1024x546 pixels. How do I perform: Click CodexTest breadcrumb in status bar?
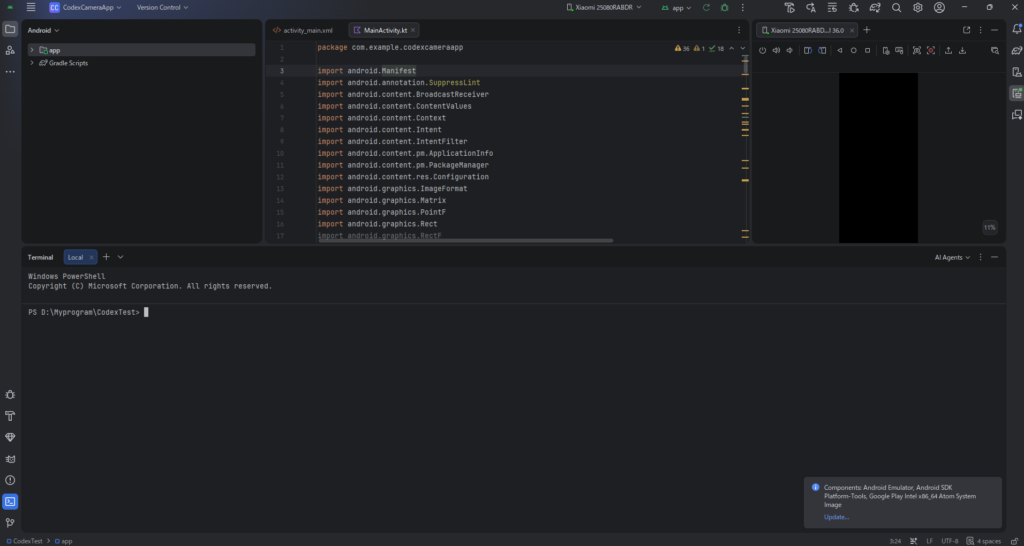click(x=24, y=541)
